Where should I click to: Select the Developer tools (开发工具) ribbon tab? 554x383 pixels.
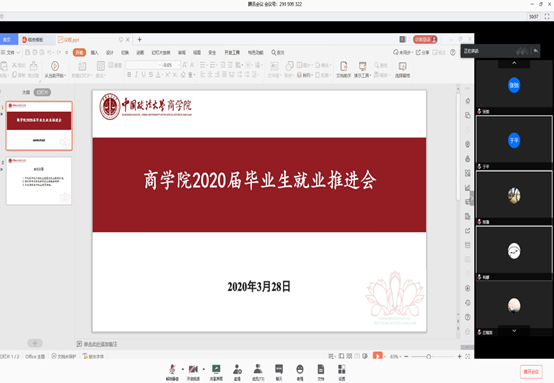(x=232, y=52)
